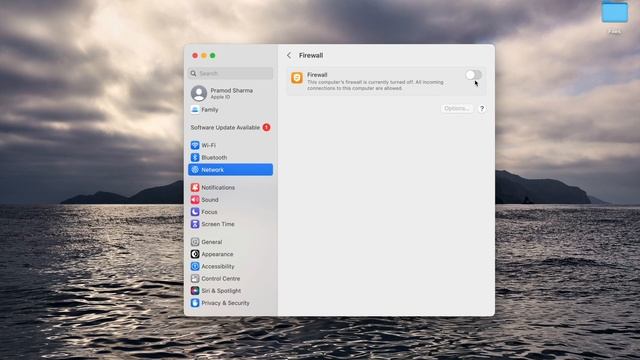Image resolution: width=640 pixels, height=360 pixels.
Task: Open Notifications settings
Action: (x=231, y=187)
